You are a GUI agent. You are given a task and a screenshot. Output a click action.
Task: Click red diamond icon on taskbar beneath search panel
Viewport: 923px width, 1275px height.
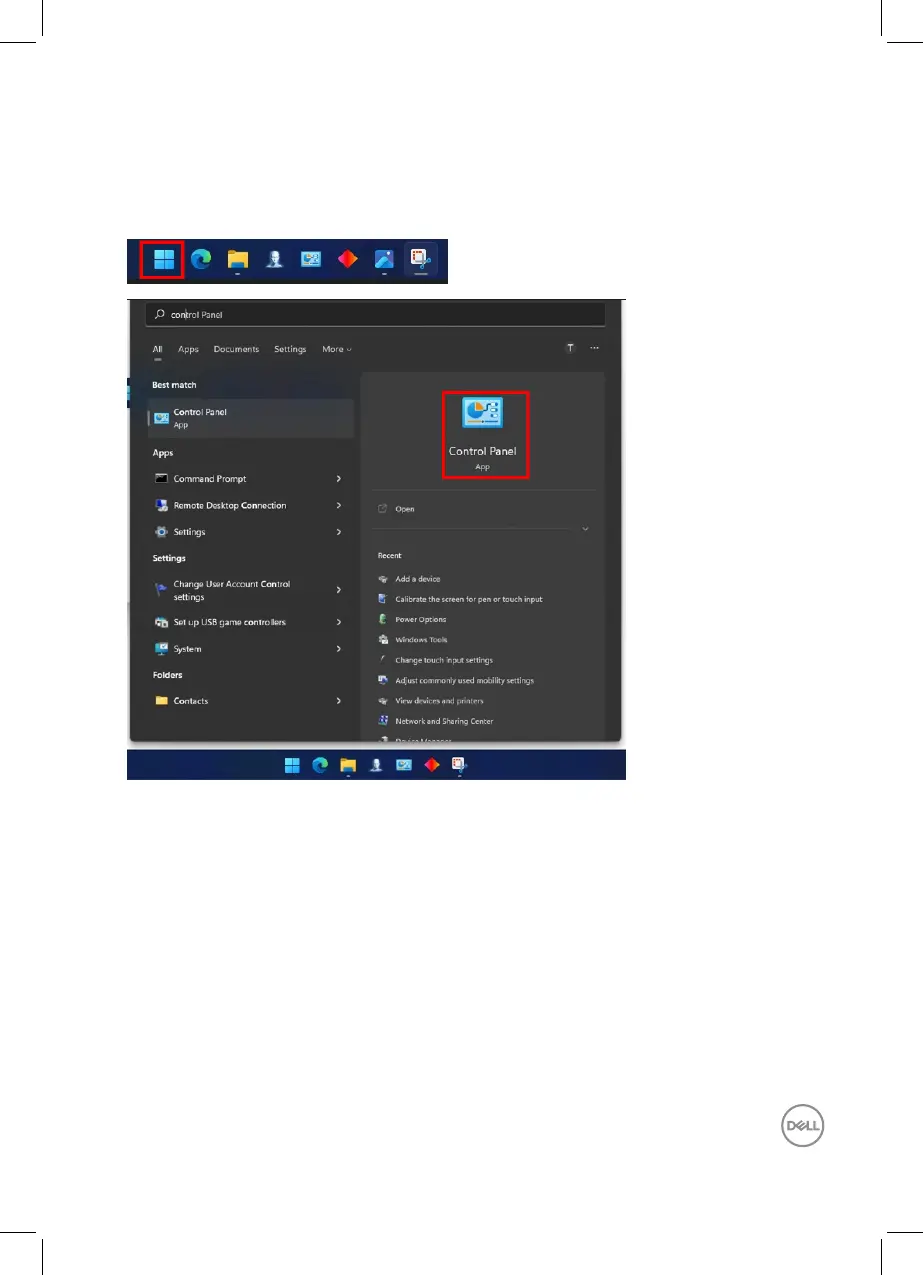[432, 766]
